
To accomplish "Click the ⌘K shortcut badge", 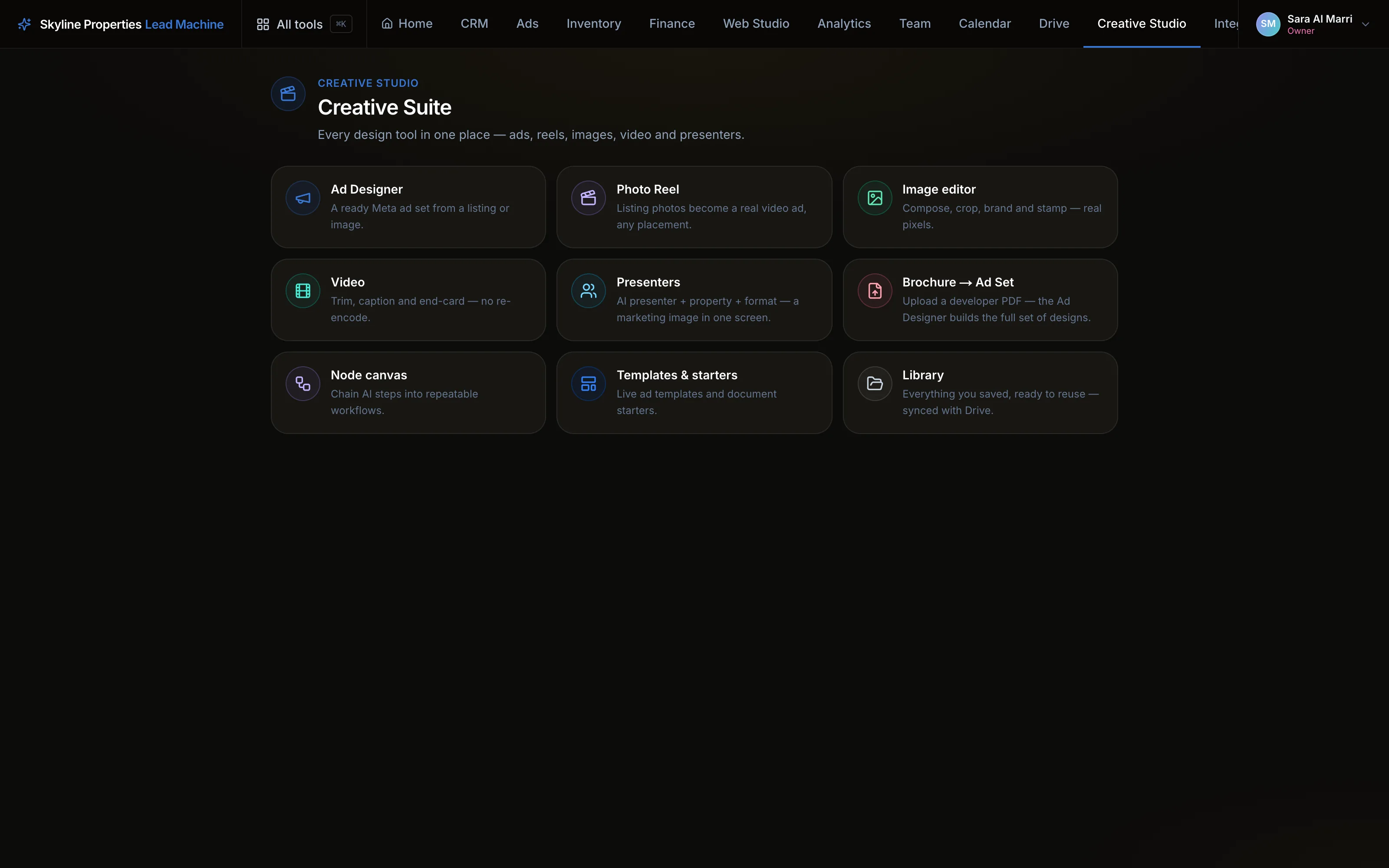I will [x=341, y=24].
